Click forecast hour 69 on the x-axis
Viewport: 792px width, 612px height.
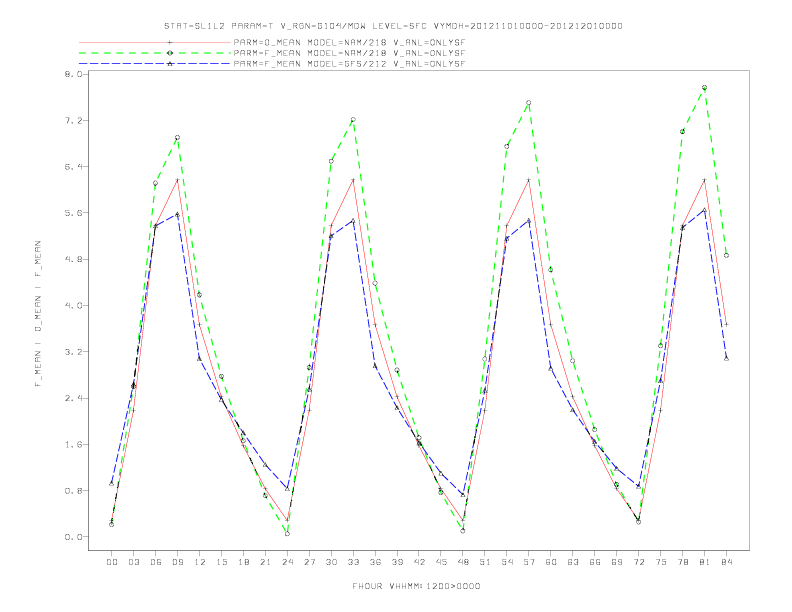(617, 562)
